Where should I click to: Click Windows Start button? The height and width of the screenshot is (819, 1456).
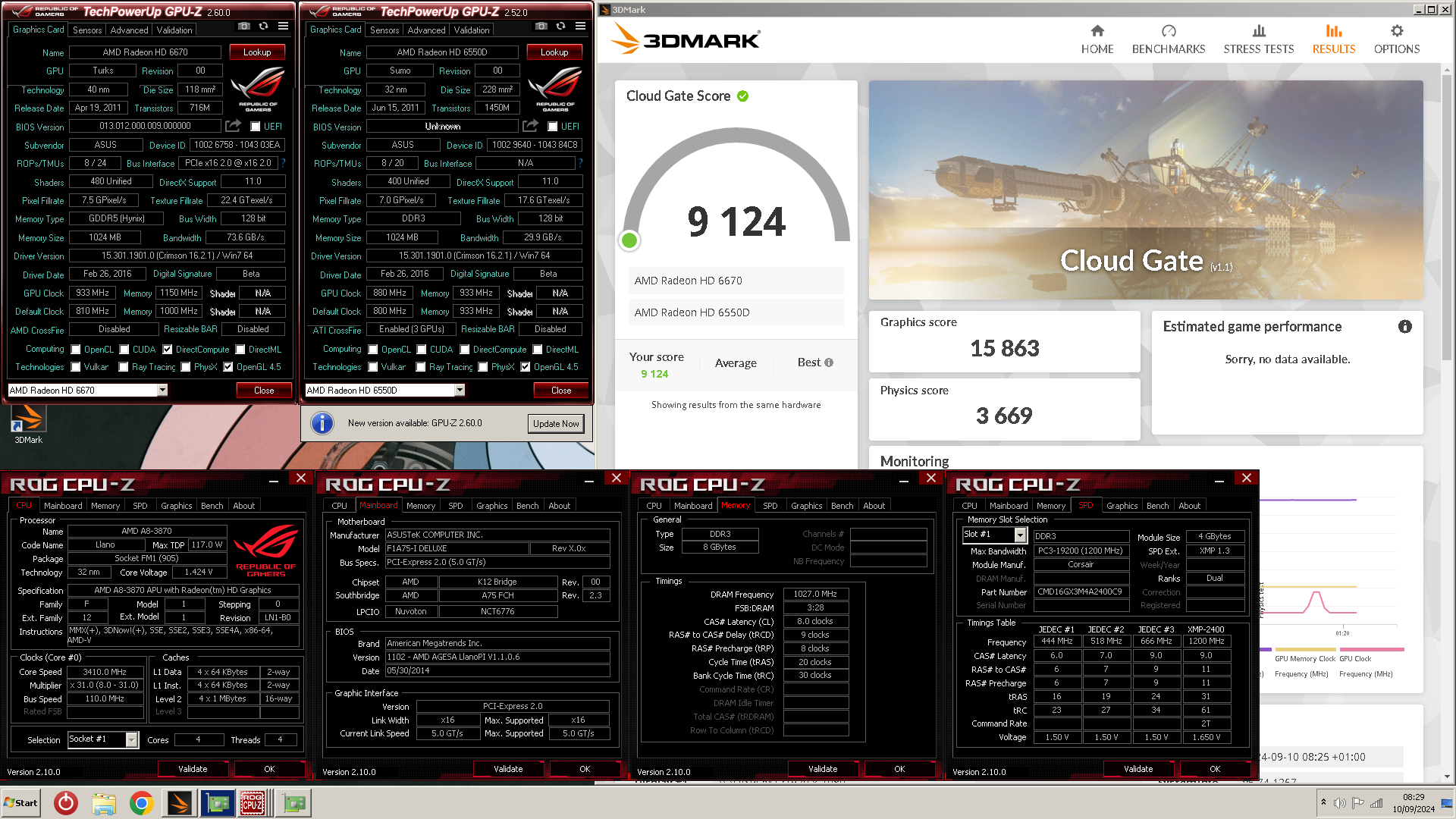(21, 803)
